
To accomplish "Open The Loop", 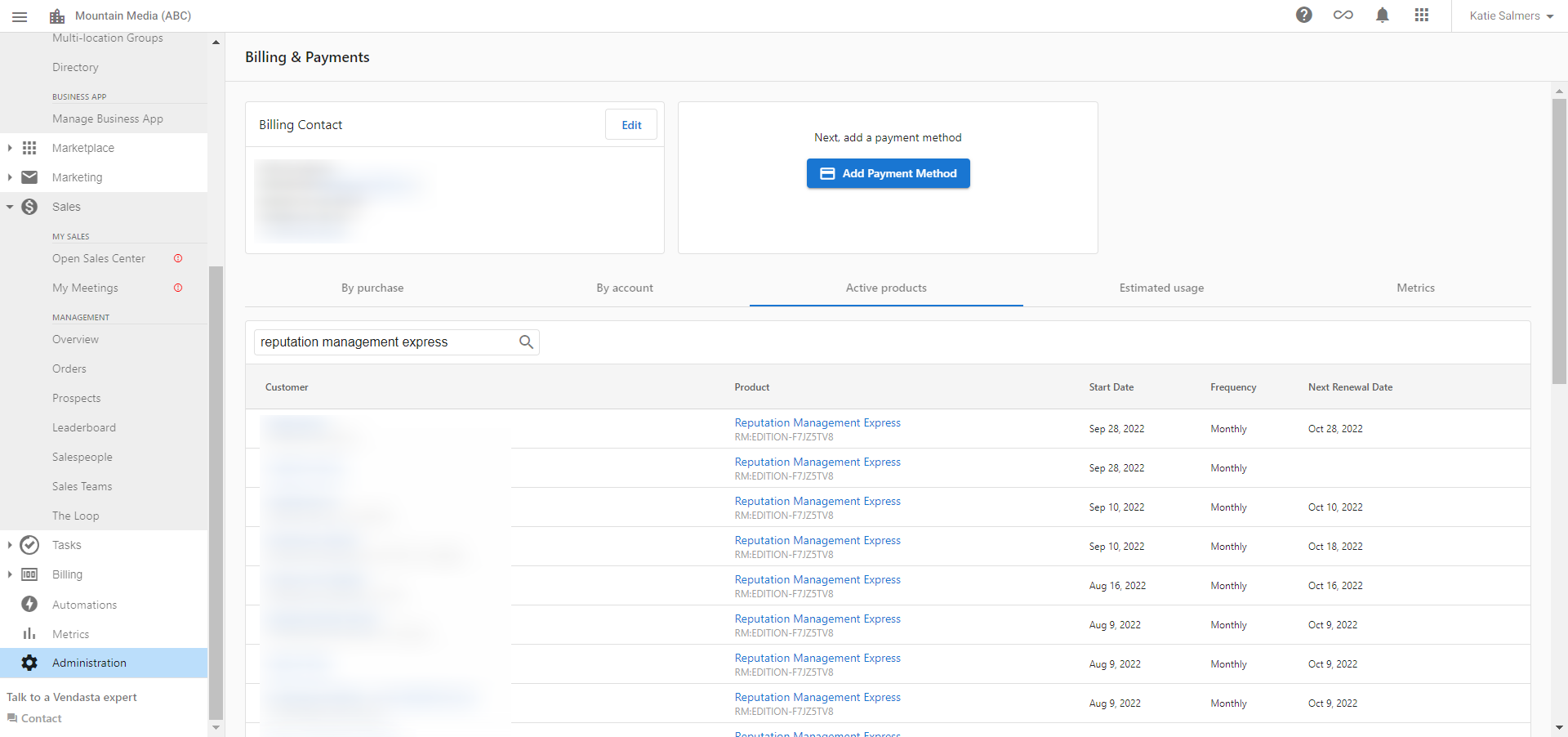I will coord(76,516).
